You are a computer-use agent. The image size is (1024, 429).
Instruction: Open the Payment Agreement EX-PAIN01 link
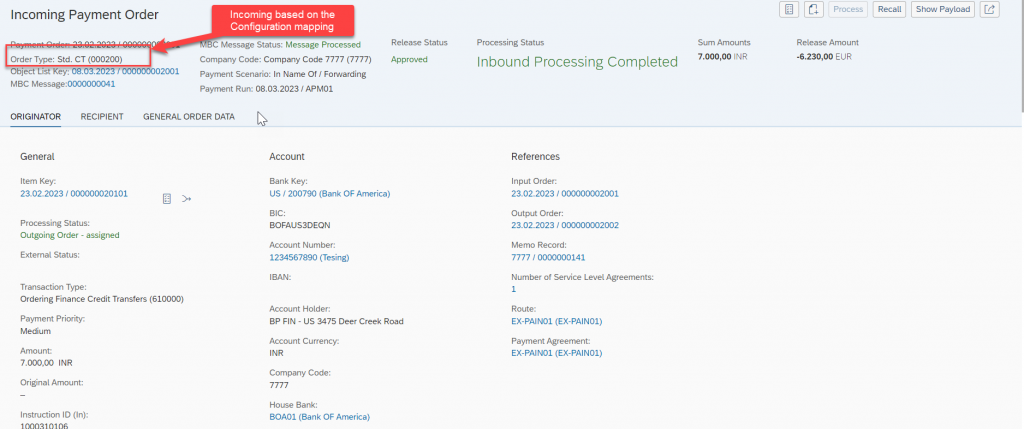[556, 353]
